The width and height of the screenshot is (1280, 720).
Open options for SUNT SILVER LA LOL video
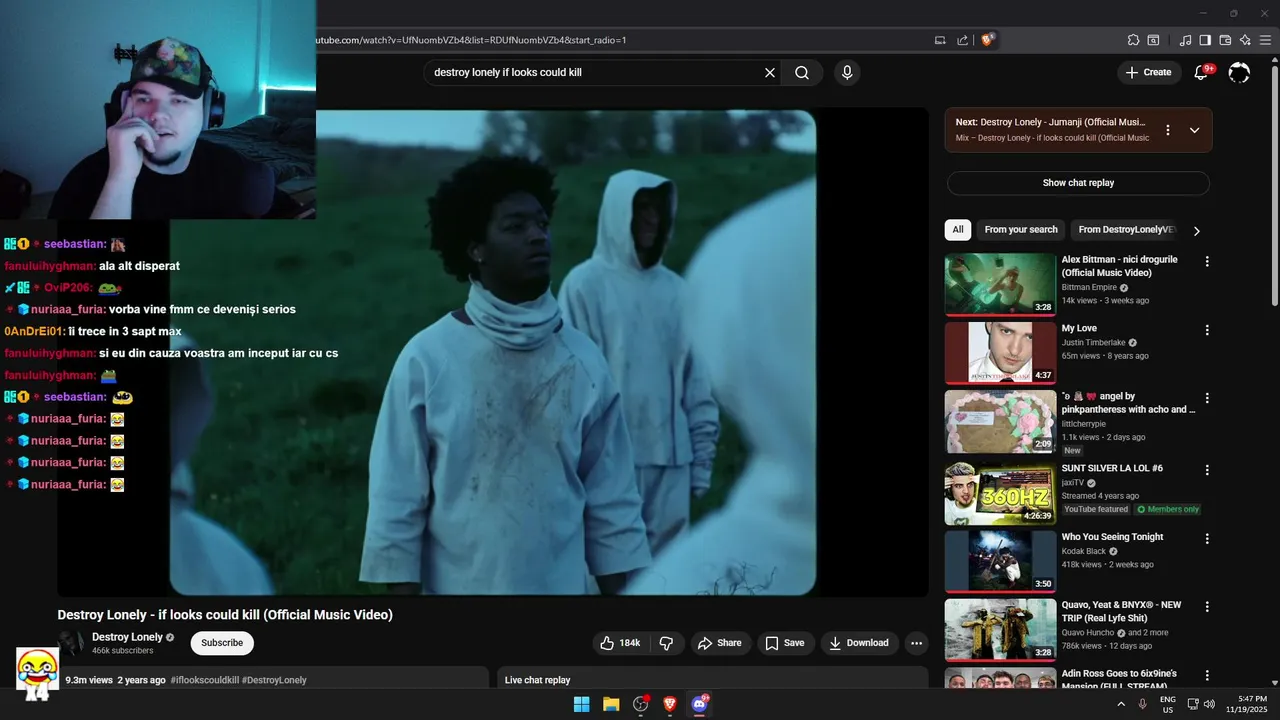[1207, 469]
